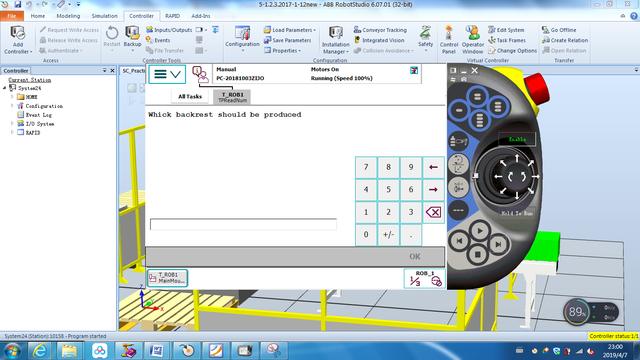Click the decimal point keypad key
Screen dimensions: 640x360
411,235
